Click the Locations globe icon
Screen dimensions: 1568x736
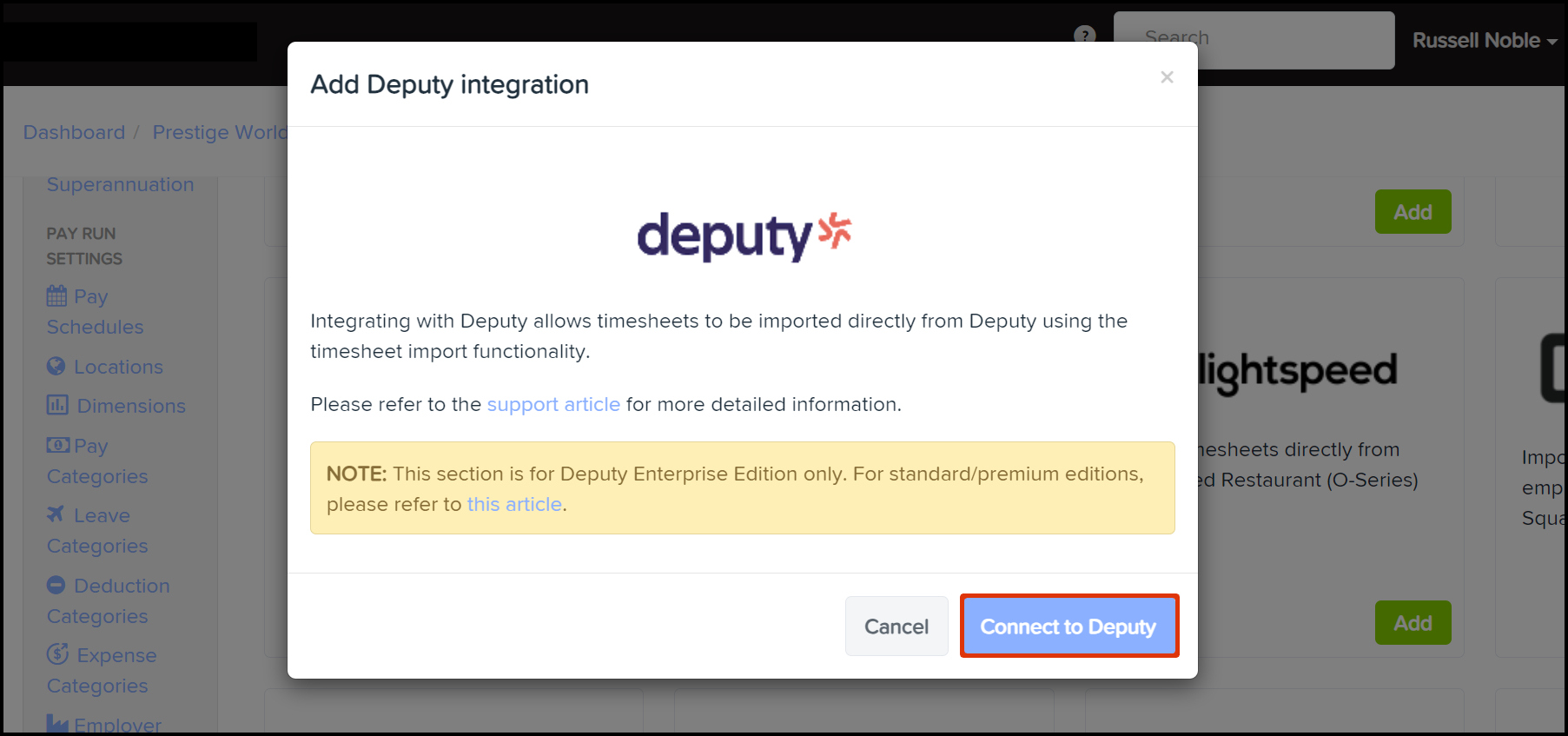click(56, 367)
